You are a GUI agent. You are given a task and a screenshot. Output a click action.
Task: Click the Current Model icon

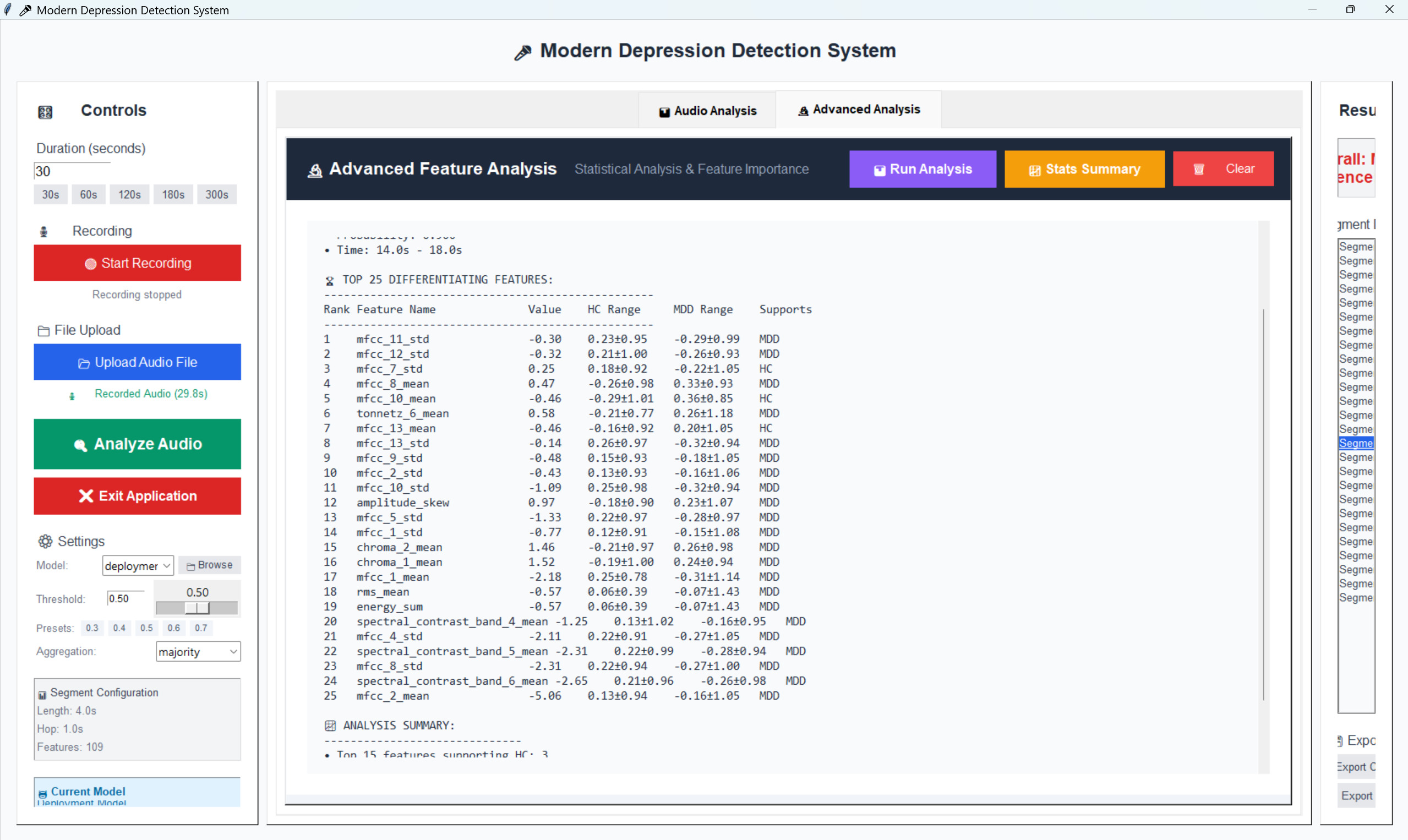pos(42,794)
